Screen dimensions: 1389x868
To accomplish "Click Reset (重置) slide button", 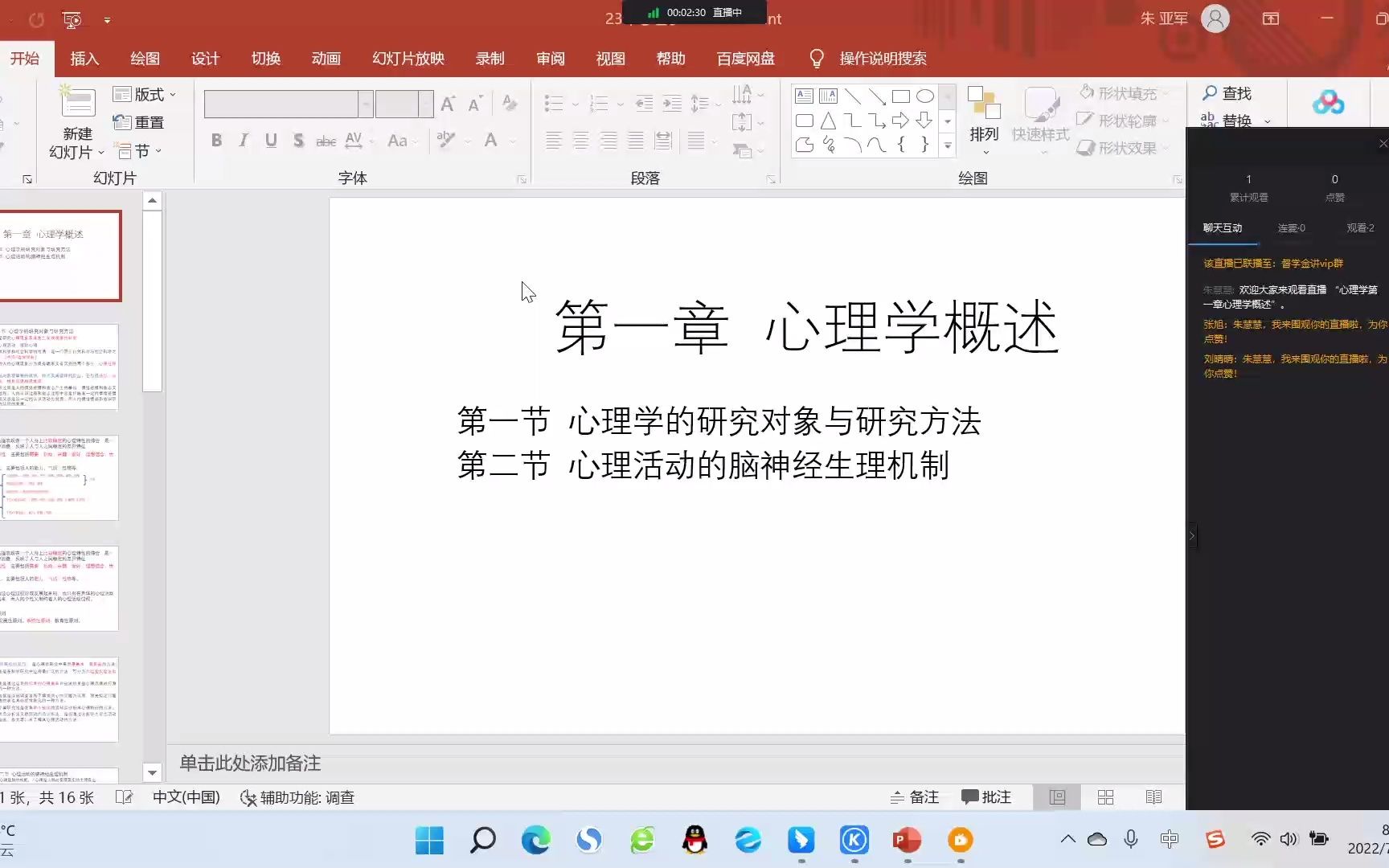I will [138, 122].
